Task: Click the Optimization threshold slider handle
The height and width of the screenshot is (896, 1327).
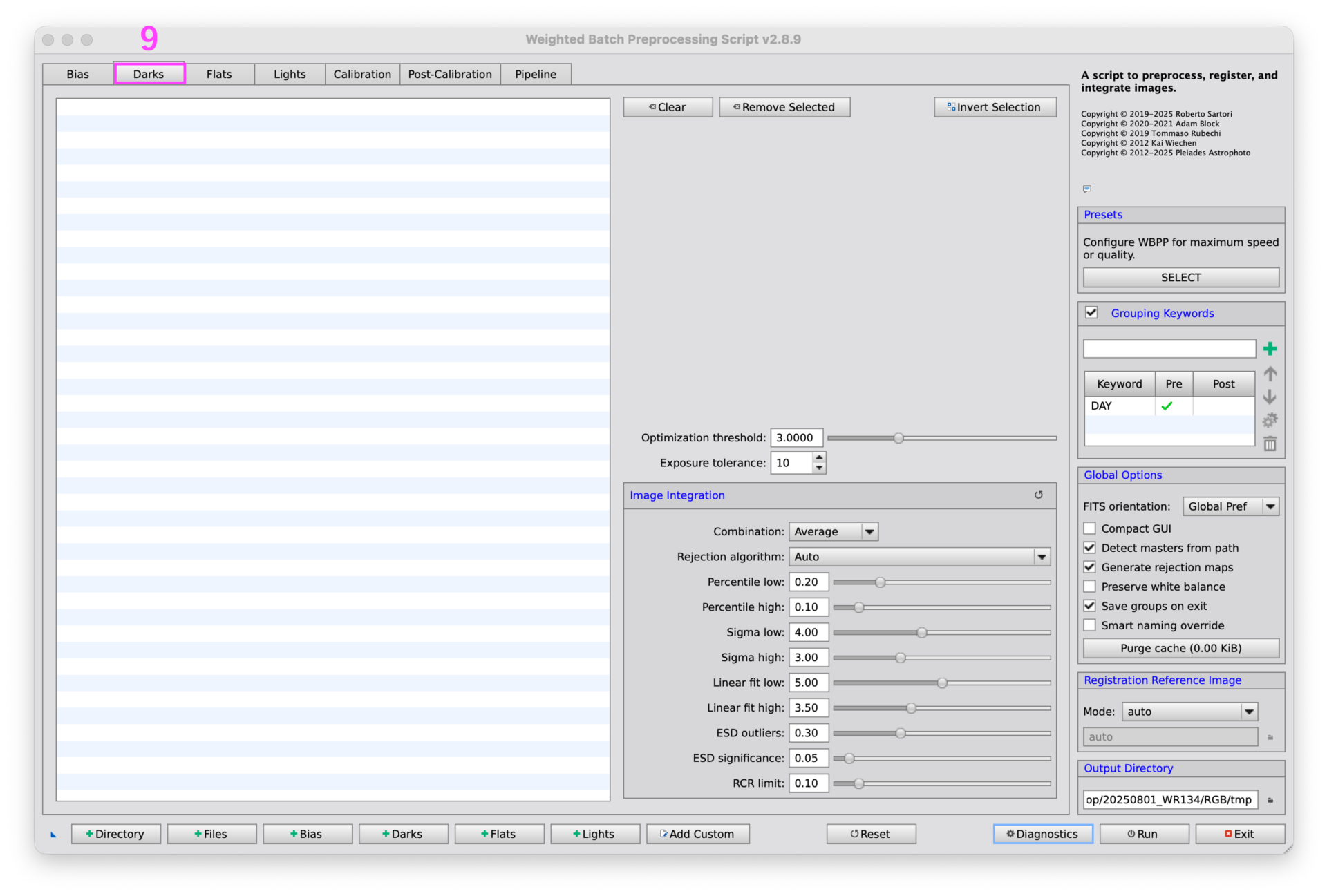Action: point(898,438)
